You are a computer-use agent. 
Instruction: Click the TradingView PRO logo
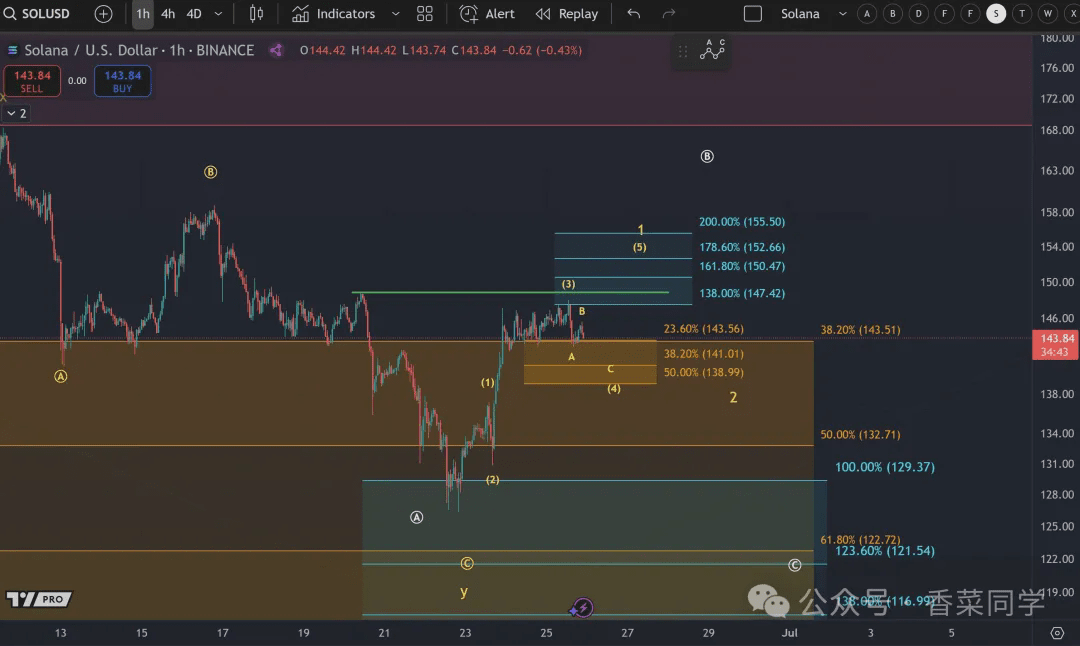tap(39, 599)
